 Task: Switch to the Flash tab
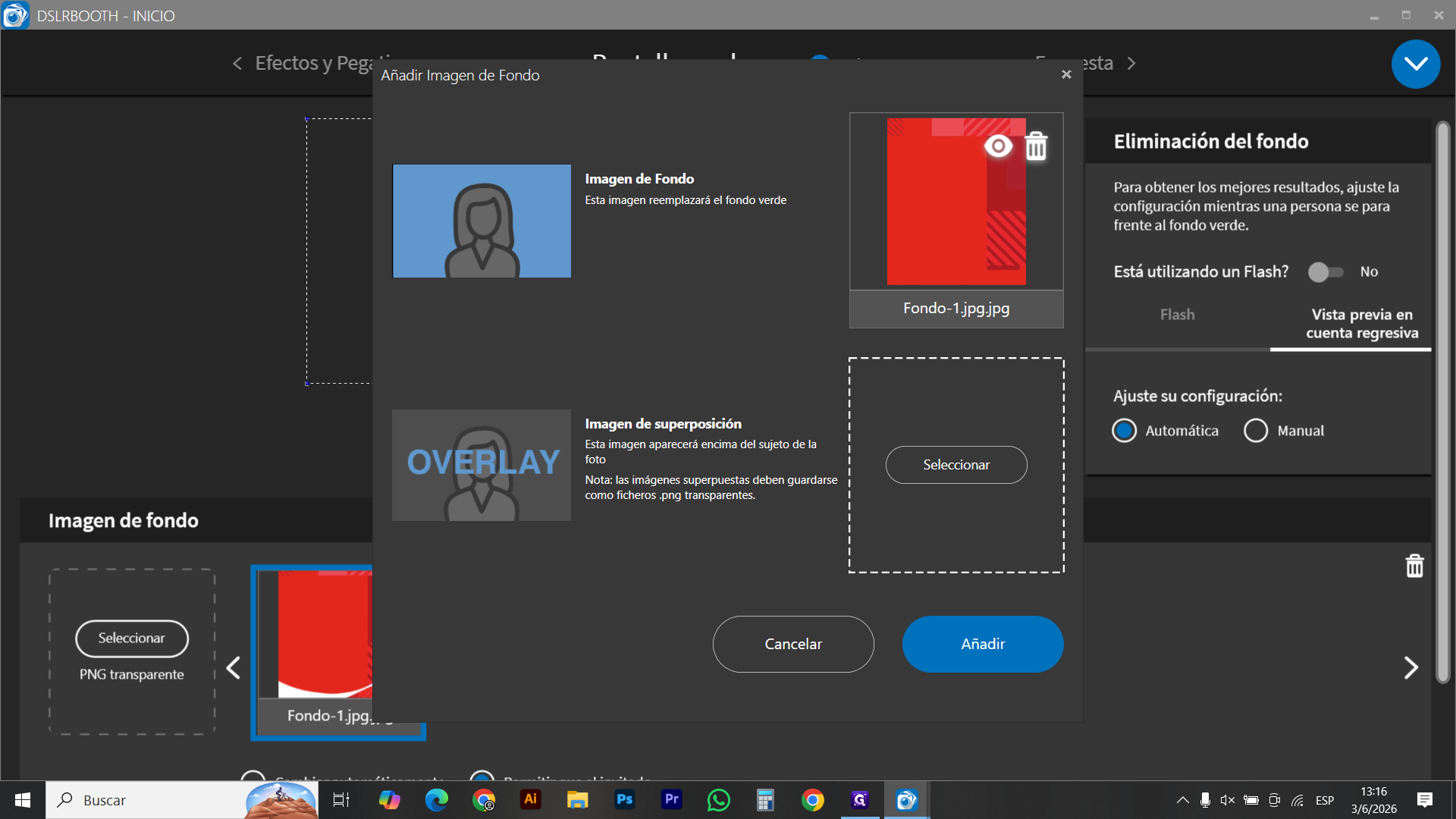point(1177,315)
